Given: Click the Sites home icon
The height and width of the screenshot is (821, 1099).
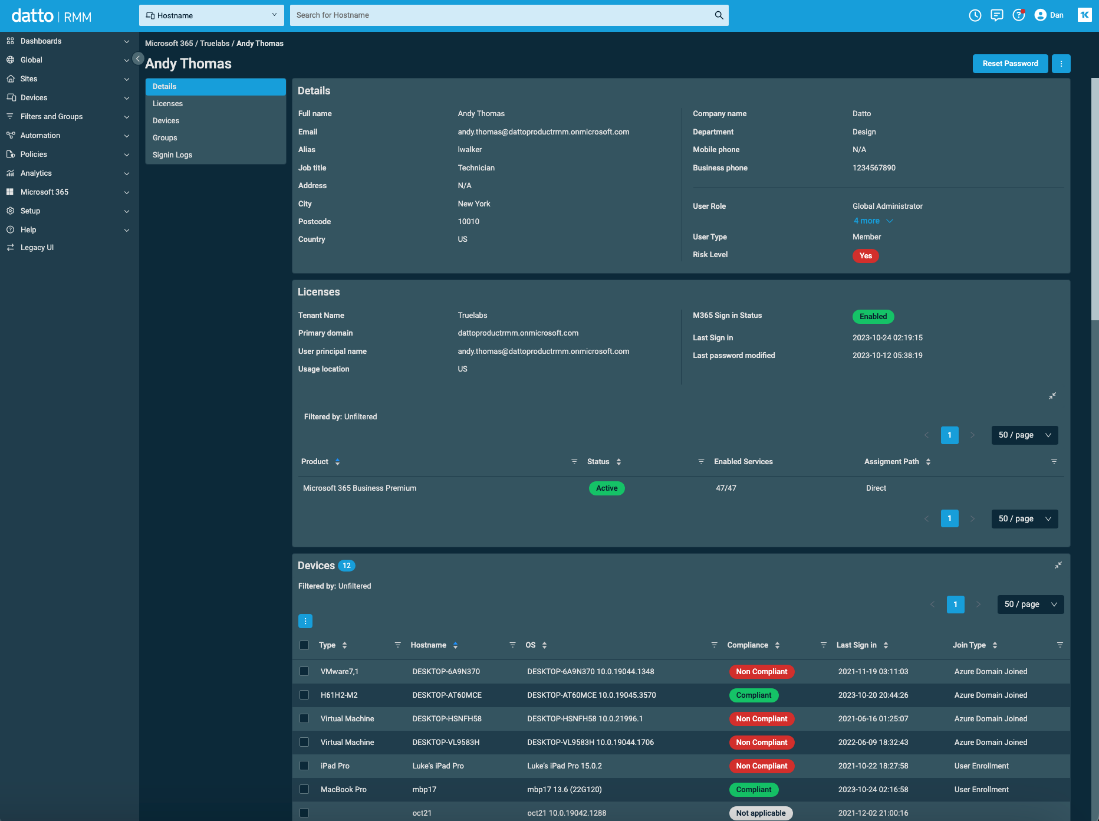Looking at the screenshot, I should [x=10, y=79].
